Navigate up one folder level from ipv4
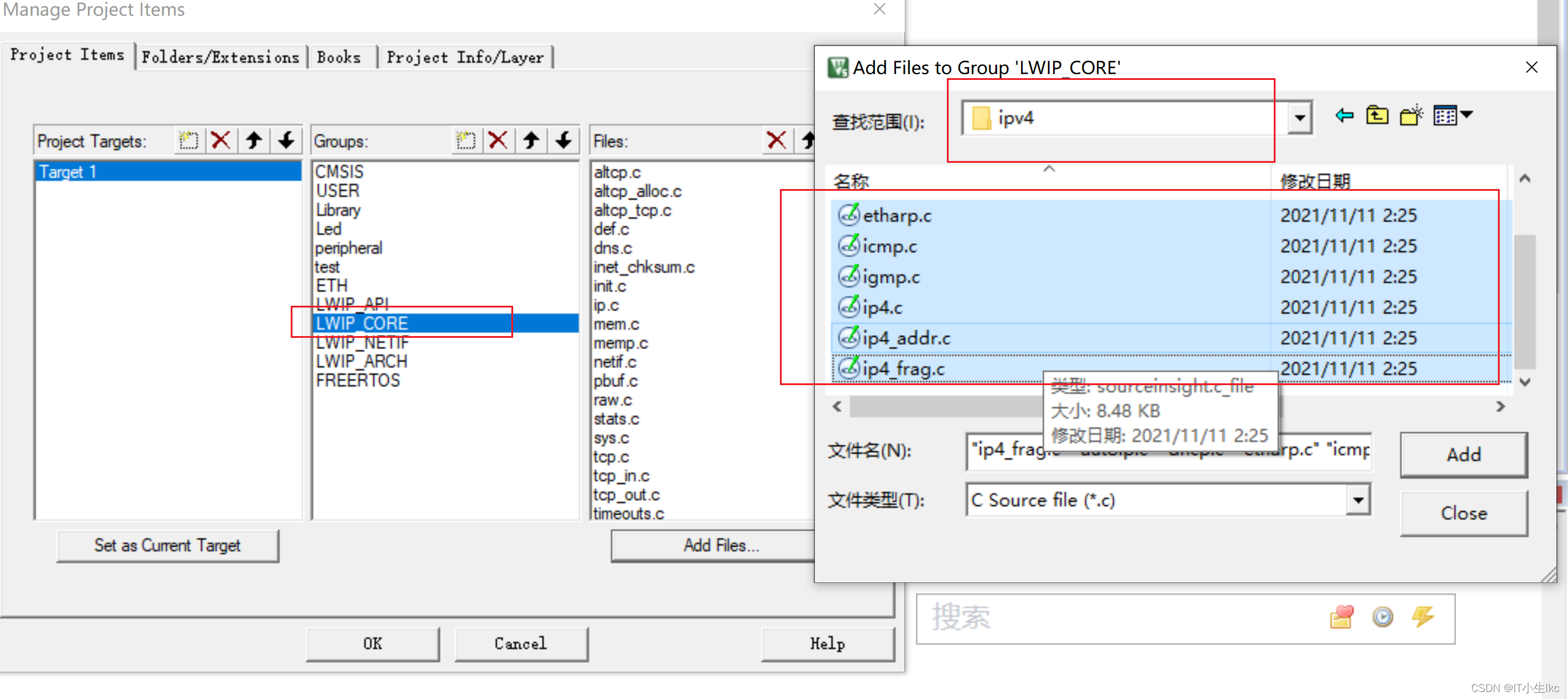Screen dimensions: 1568x699 pos(1378,114)
